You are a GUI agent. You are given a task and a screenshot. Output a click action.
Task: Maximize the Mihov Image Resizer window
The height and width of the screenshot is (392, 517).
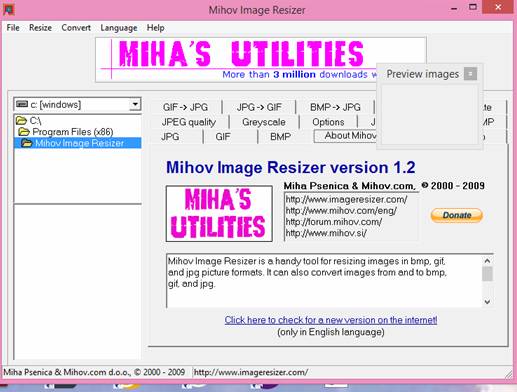(473, 7)
